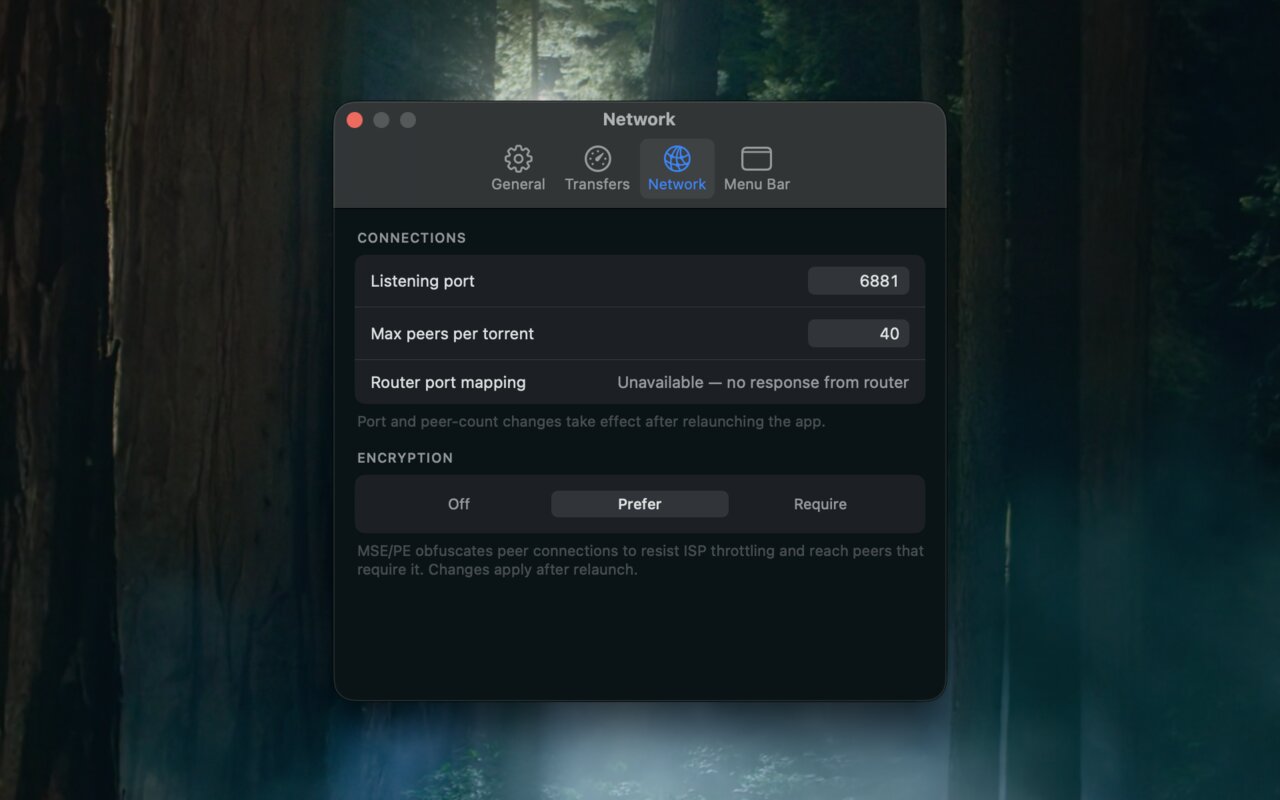Close the Network preferences window
This screenshot has height=800, width=1280.
tap(354, 120)
